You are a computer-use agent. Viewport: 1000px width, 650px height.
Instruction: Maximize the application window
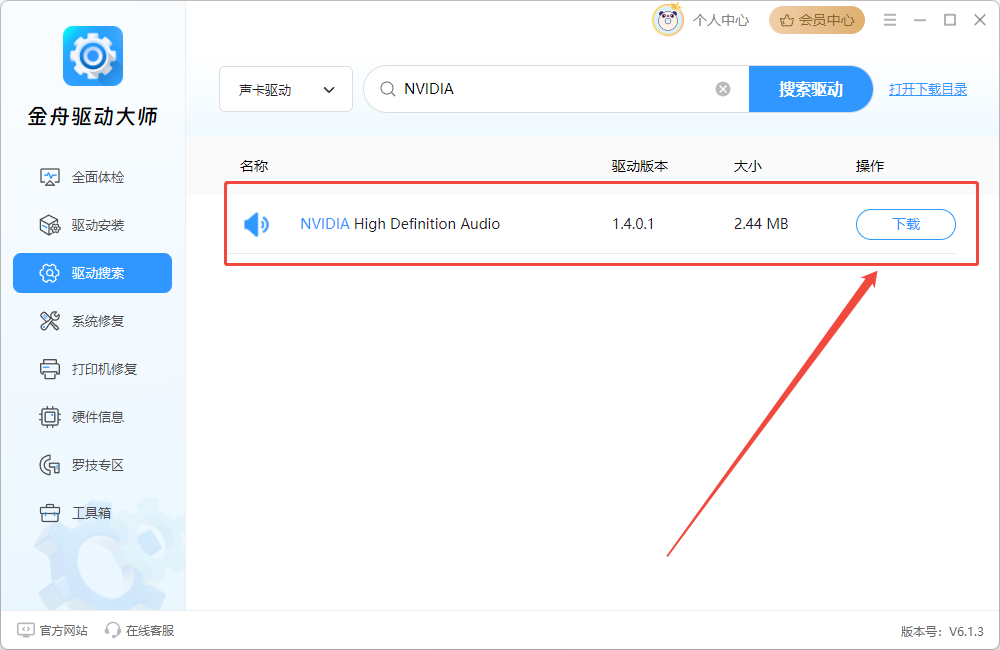(x=950, y=20)
